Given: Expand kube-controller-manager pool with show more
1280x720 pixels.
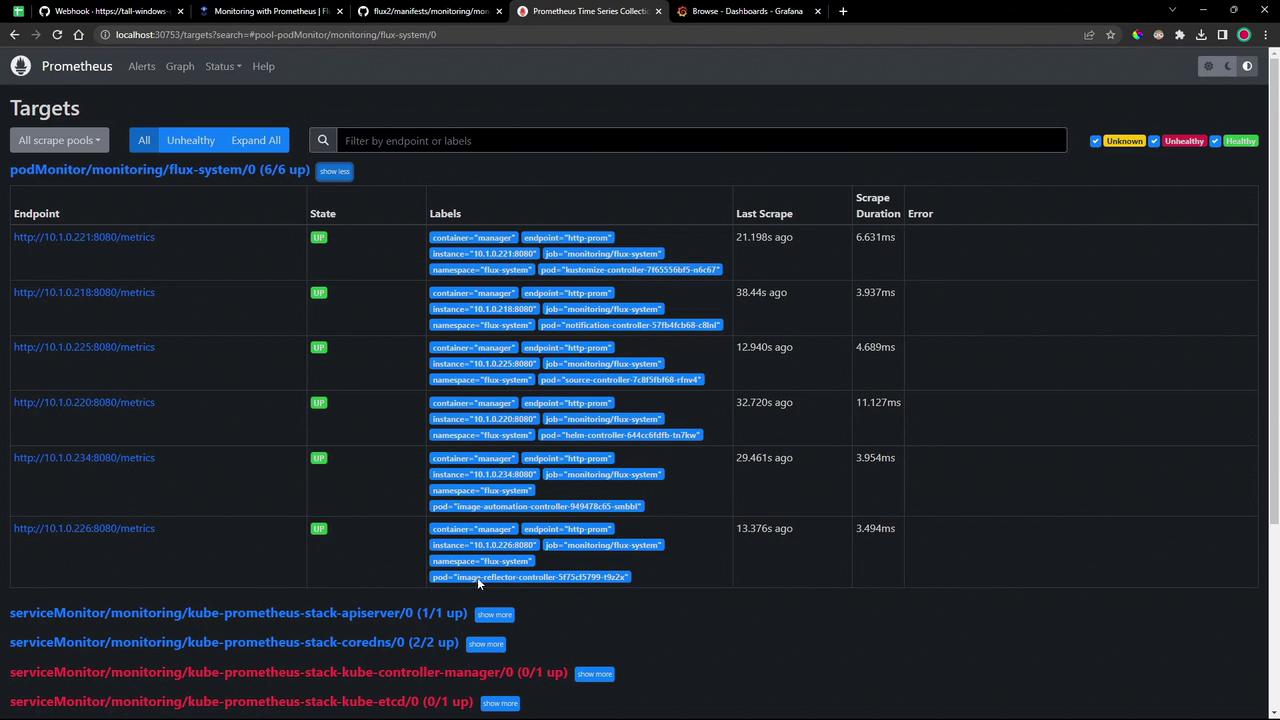Looking at the screenshot, I should [594, 674].
